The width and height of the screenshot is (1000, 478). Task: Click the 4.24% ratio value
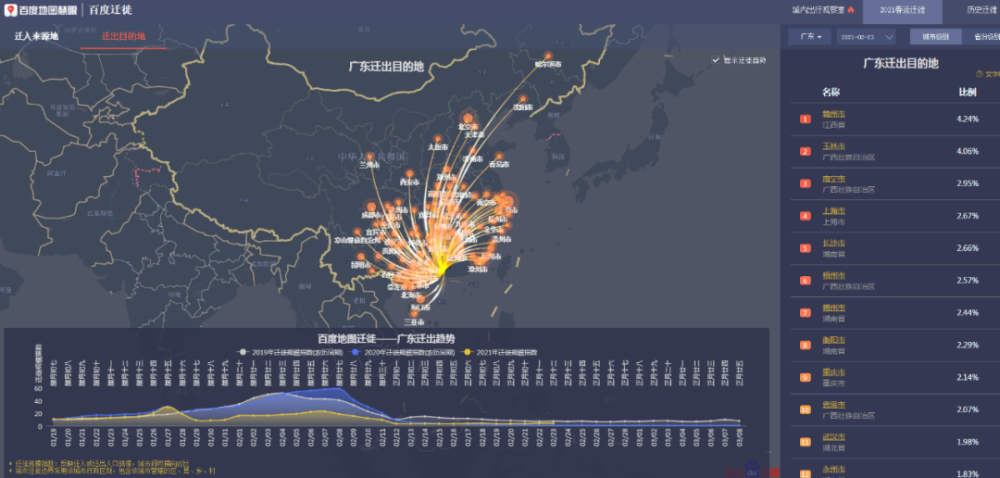pyautogui.click(x=967, y=119)
